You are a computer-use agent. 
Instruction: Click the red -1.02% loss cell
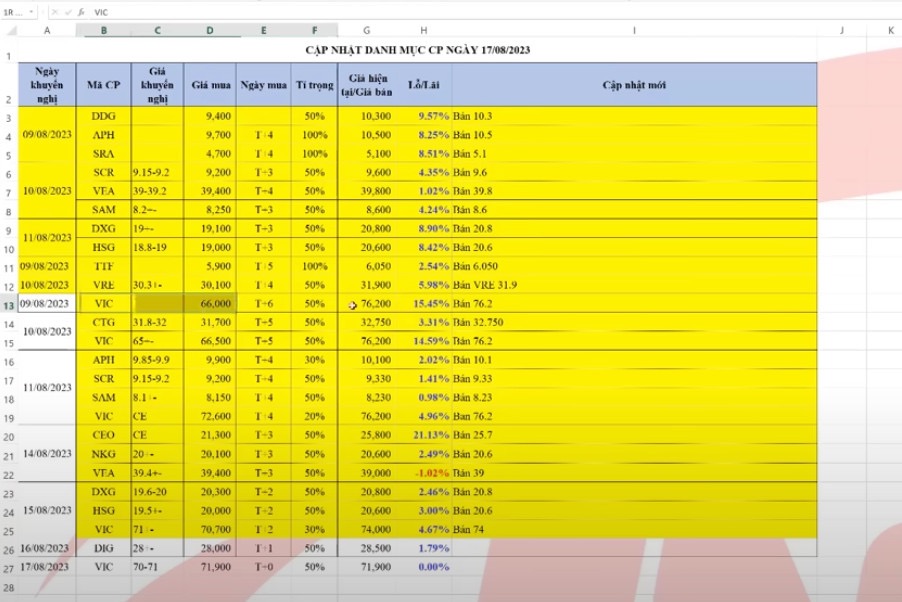point(423,473)
